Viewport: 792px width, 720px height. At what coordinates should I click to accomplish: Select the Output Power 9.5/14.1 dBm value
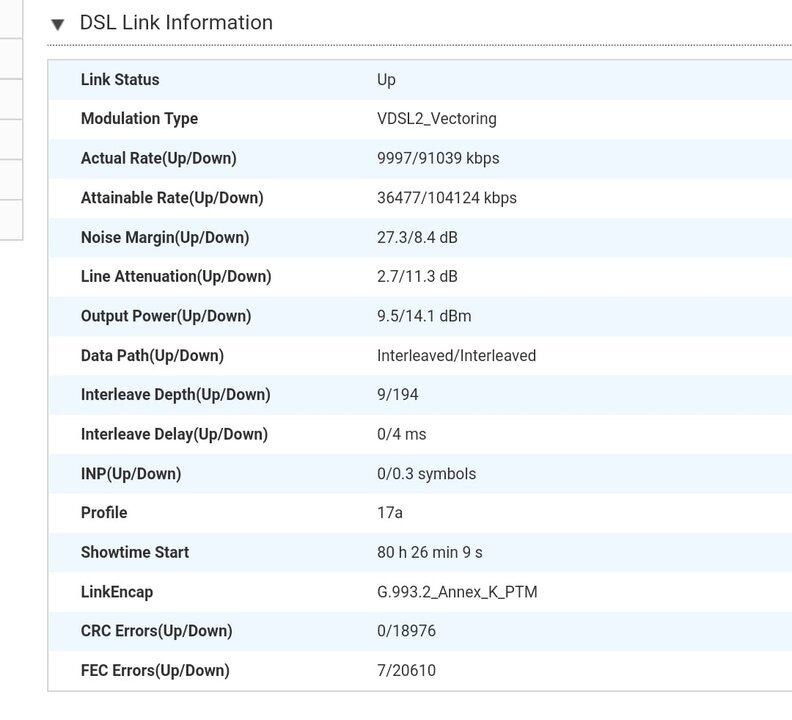[424, 316]
